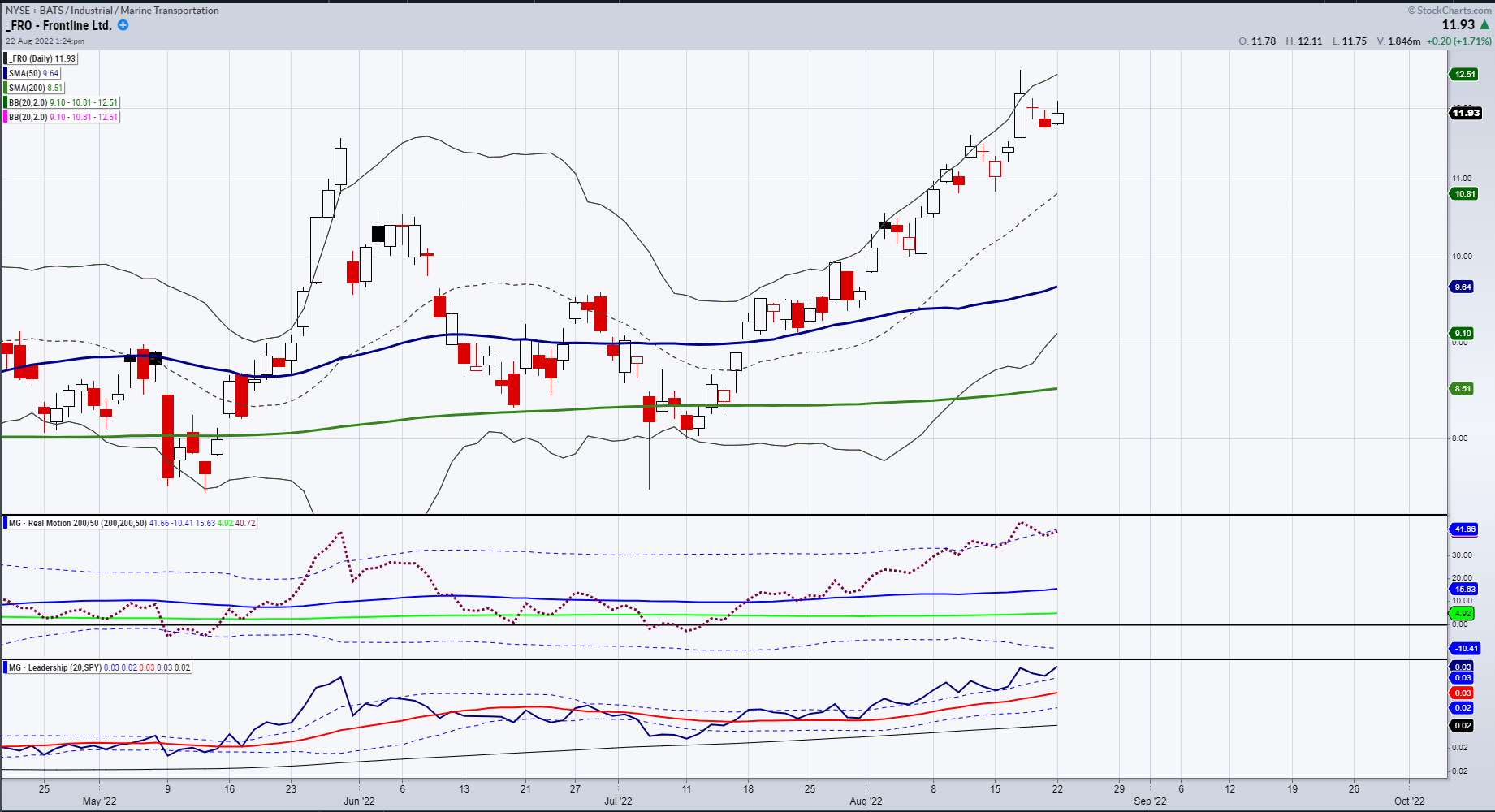
Task: Click the green up-arrow next to 11.93
Action: pos(1484,25)
